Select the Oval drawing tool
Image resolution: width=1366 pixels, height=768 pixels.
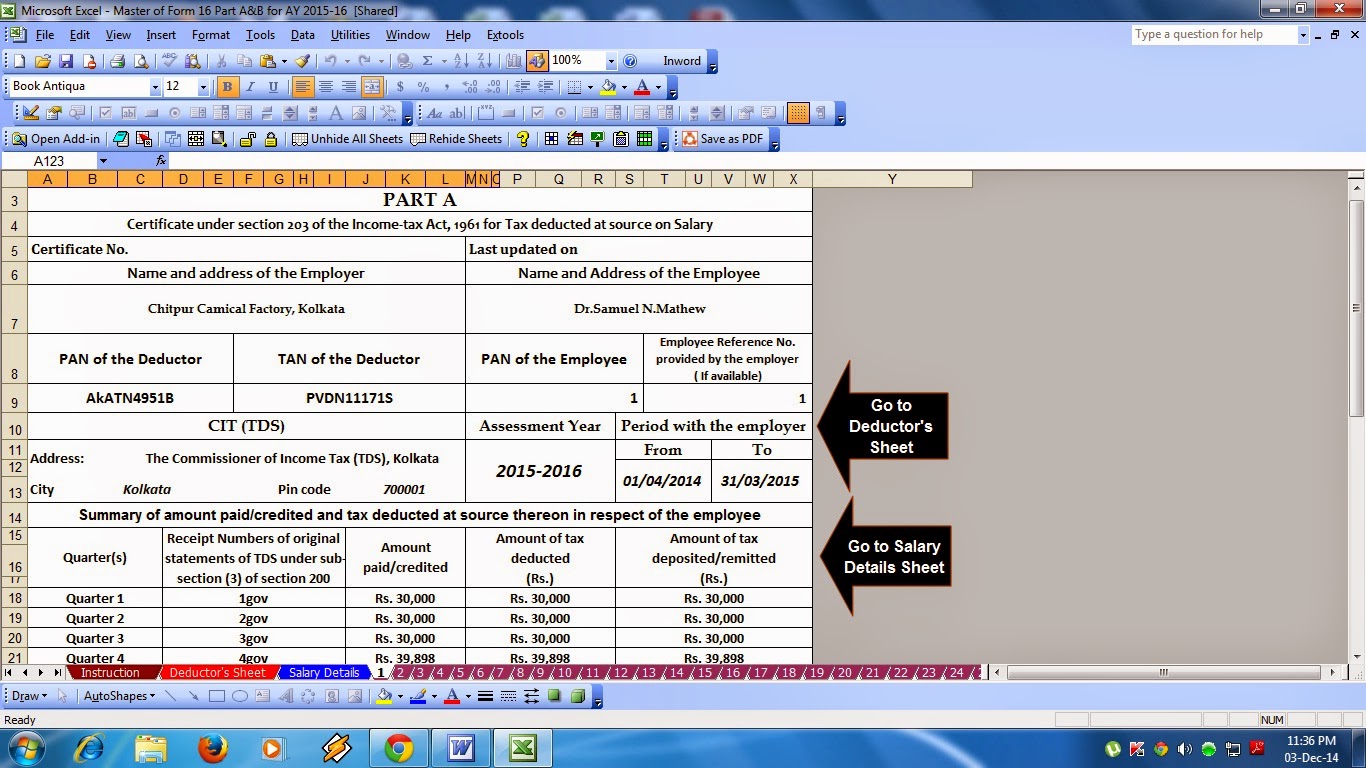tap(240, 696)
